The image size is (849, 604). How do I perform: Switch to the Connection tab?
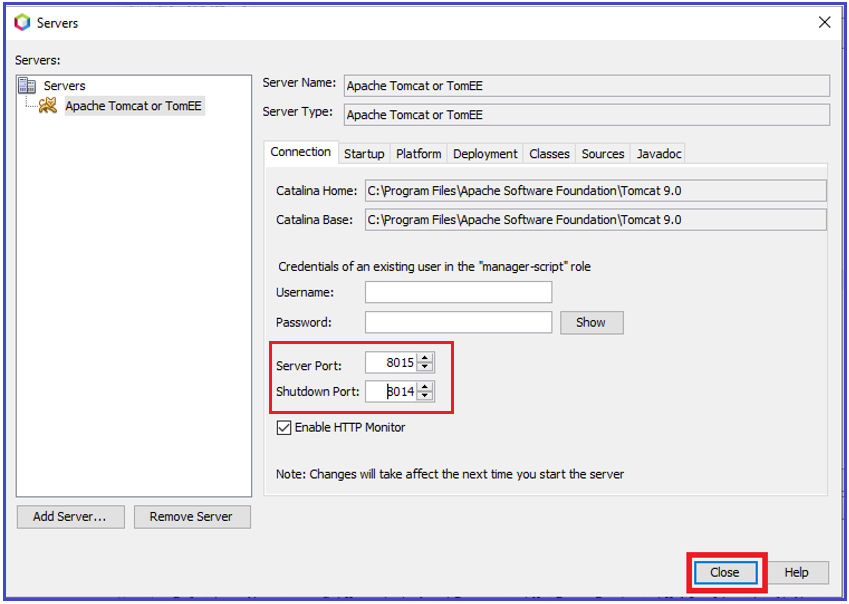point(301,152)
